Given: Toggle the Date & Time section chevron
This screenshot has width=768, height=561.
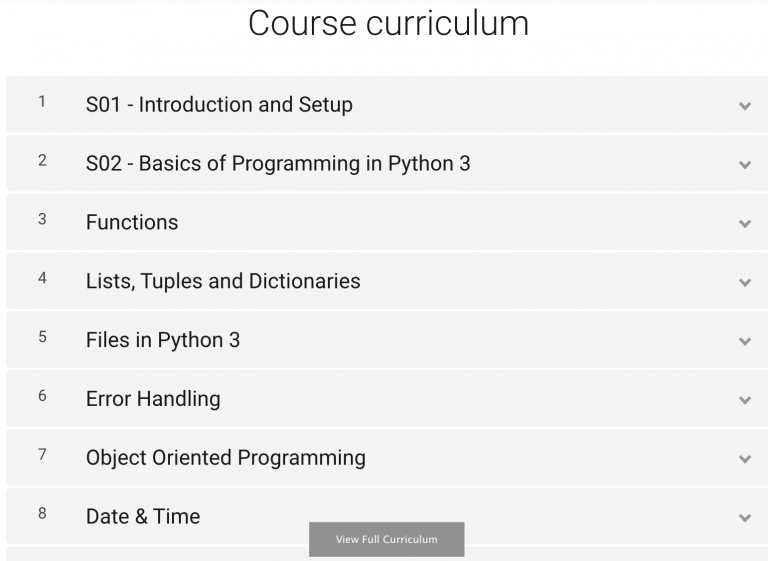Looking at the screenshot, I should [745, 518].
